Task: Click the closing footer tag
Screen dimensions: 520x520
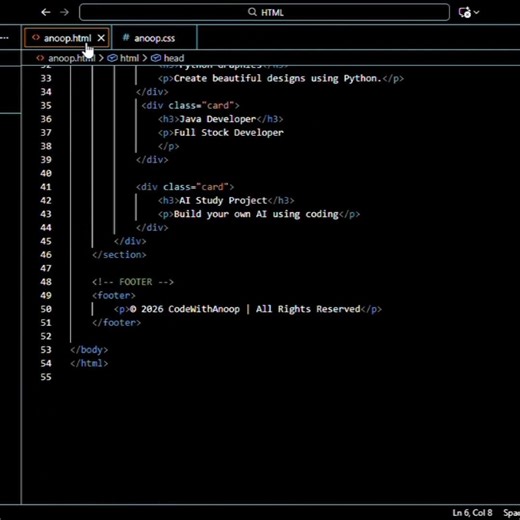Action: coord(116,323)
